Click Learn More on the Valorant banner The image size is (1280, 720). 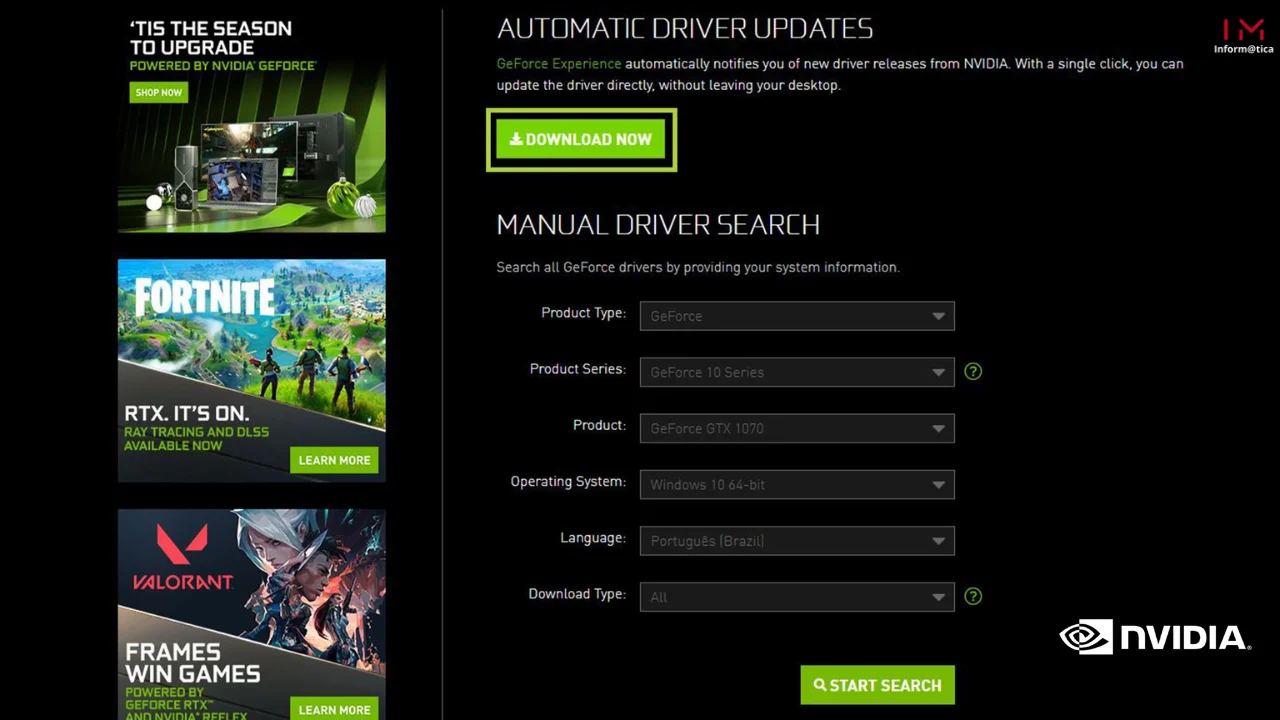click(334, 709)
